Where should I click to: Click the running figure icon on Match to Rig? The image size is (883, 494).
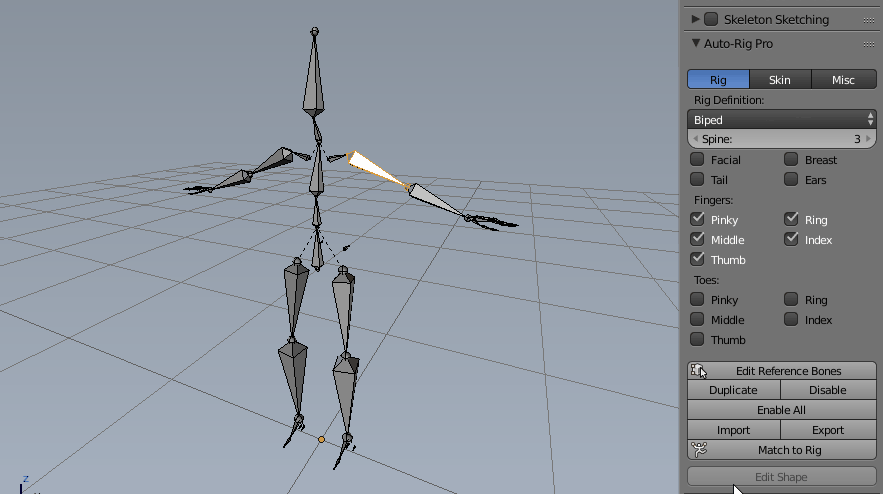(699, 450)
